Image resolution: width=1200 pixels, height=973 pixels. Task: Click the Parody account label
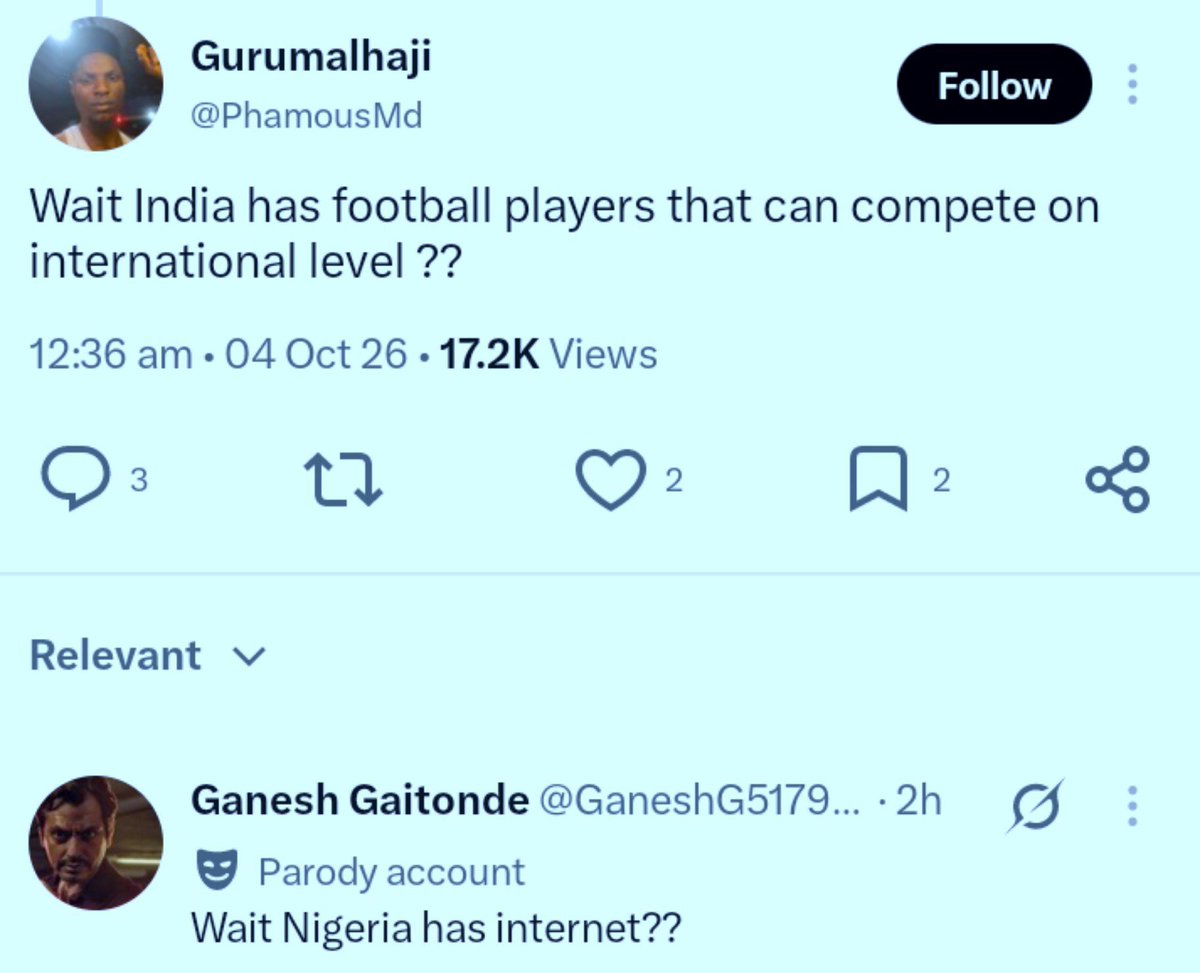391,871
